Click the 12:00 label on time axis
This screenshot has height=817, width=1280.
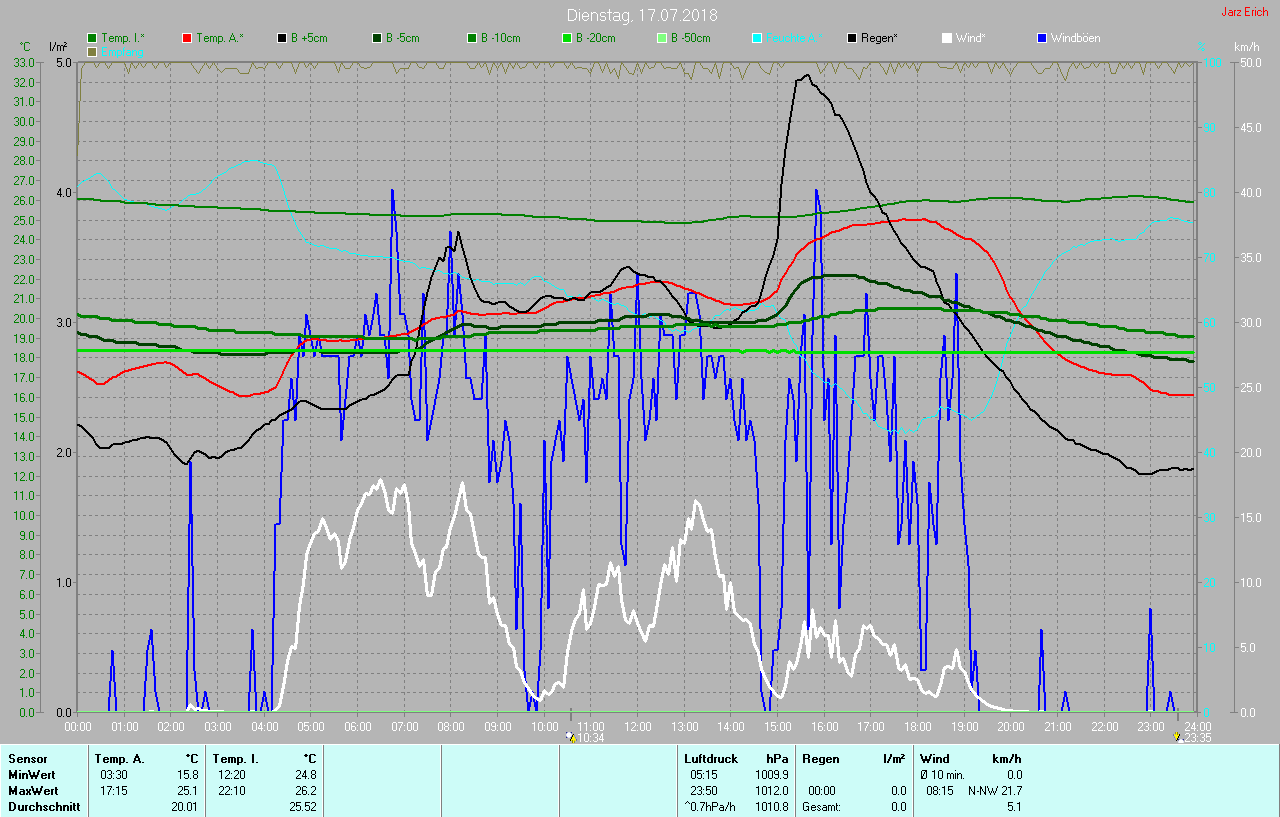click(637, 726)
